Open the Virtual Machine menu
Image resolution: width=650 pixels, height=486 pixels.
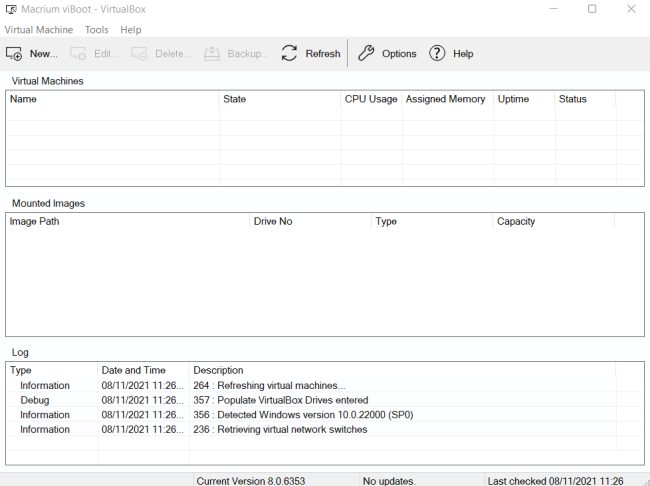coord(39,30)
